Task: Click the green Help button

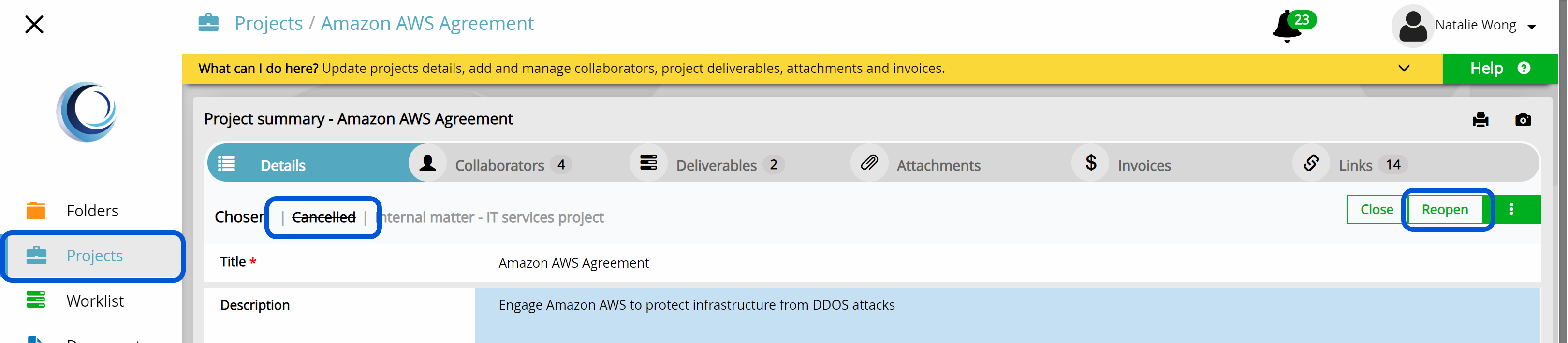Action: [x=1499, y=68]
